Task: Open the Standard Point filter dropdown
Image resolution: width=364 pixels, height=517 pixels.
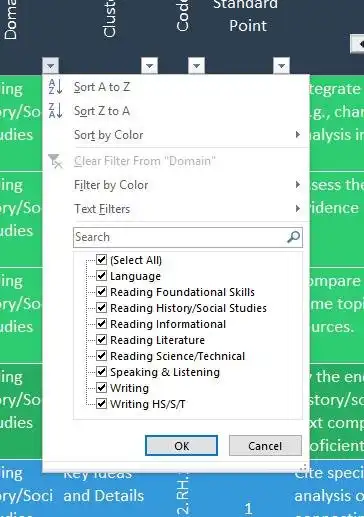Action: [281, 66]
